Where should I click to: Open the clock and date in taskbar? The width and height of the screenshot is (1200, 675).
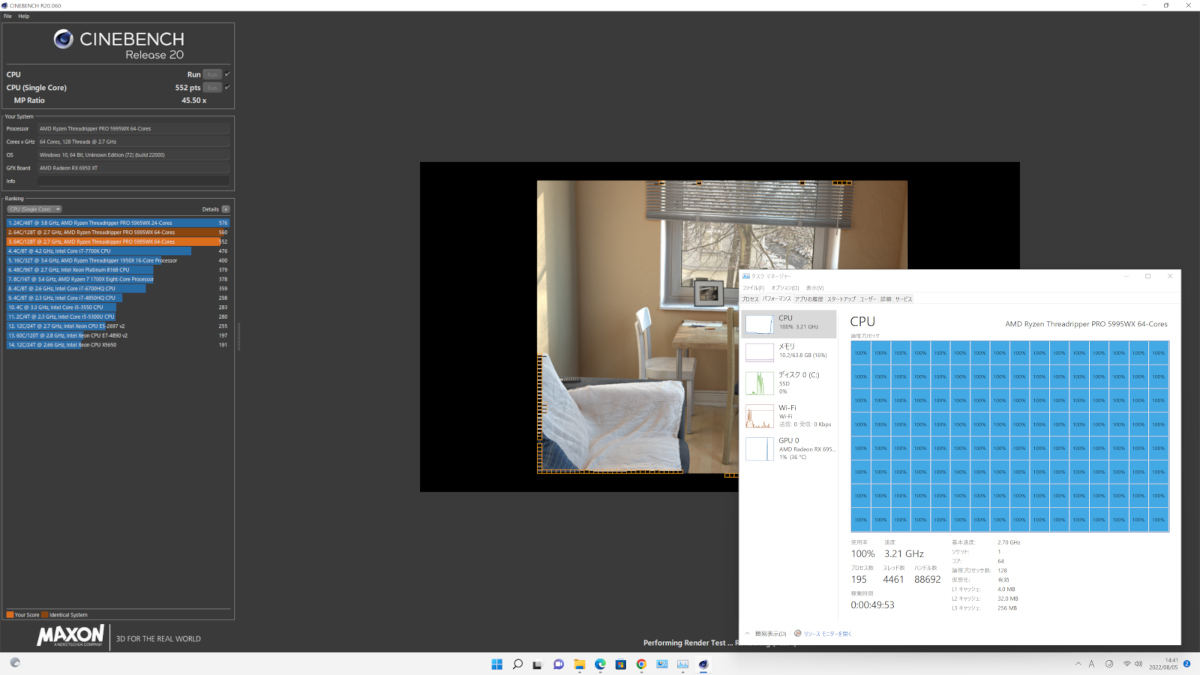pyautogui.click(x=1166, y=664)
